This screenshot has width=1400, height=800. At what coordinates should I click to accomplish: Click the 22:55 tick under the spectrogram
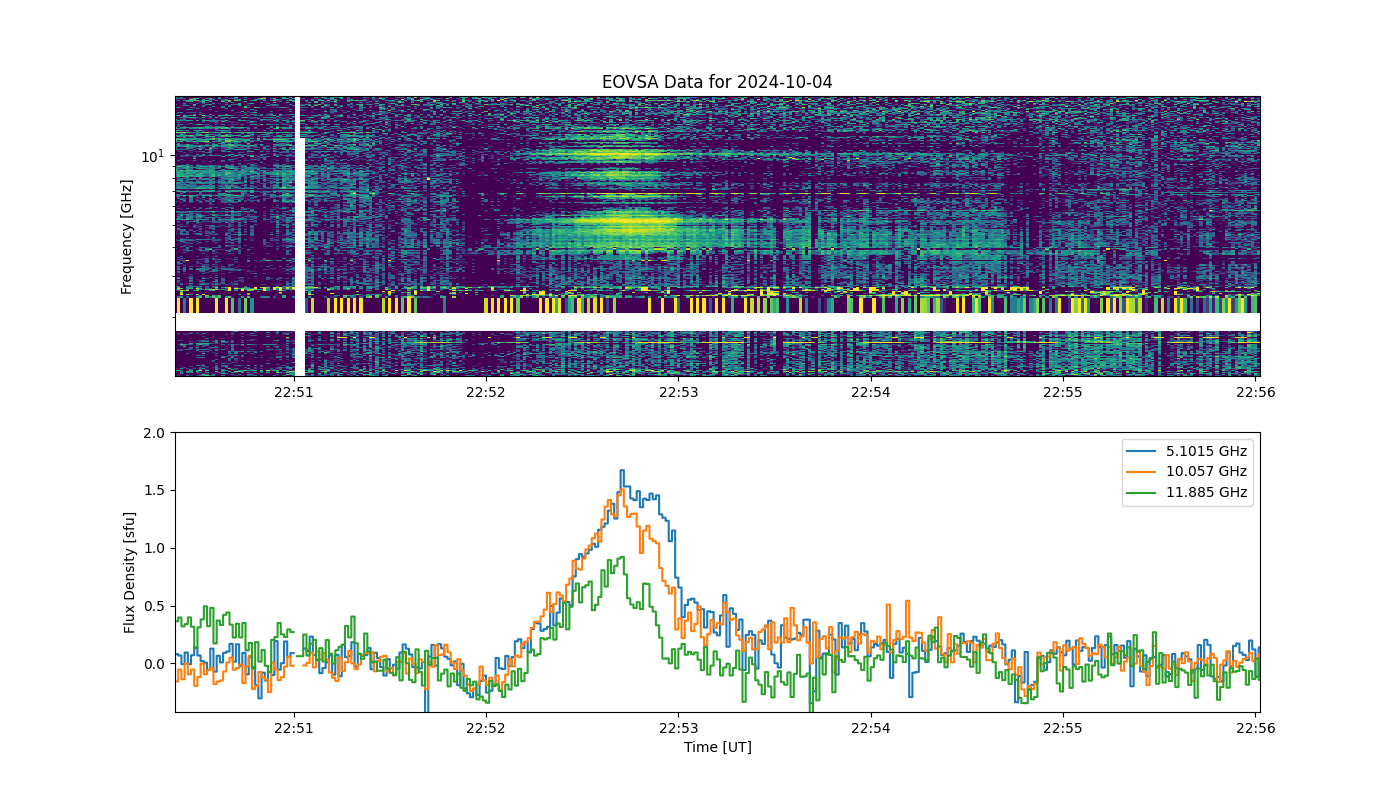tap(1063, 392)
